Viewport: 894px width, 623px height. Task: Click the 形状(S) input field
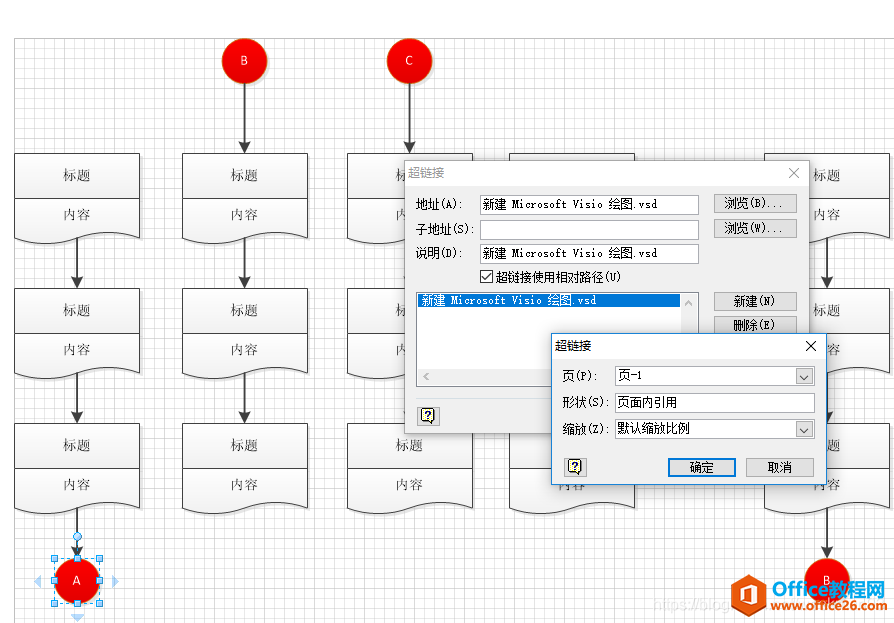(714, 402)
